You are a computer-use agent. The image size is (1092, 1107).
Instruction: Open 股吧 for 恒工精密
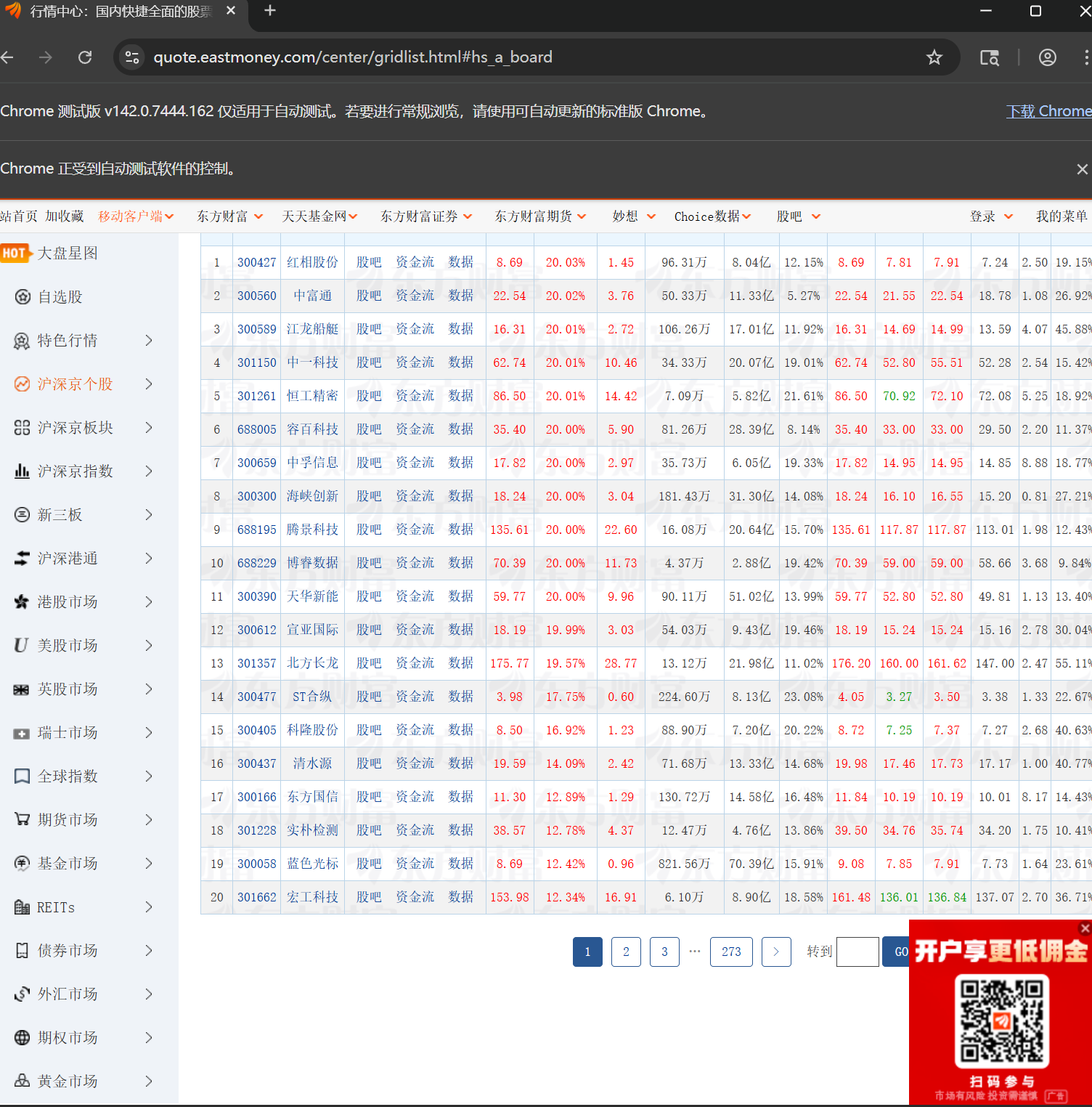(x=369, y=396)
